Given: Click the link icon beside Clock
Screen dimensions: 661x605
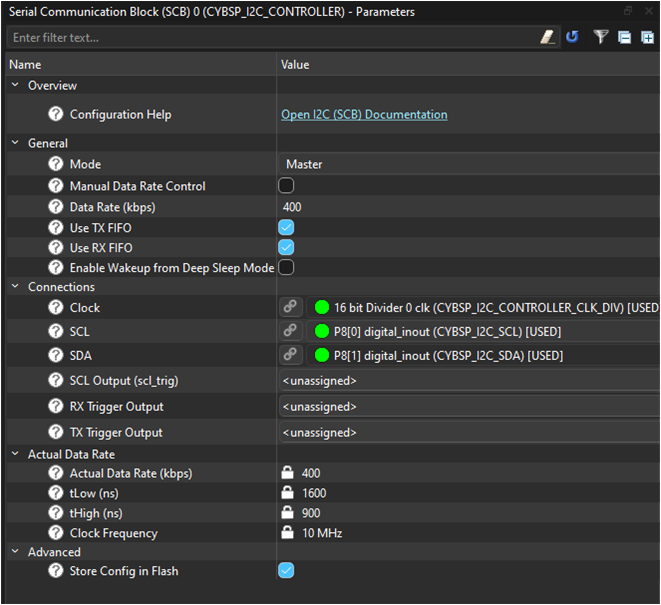Looking at the screenshot, I should click(290, 308).
